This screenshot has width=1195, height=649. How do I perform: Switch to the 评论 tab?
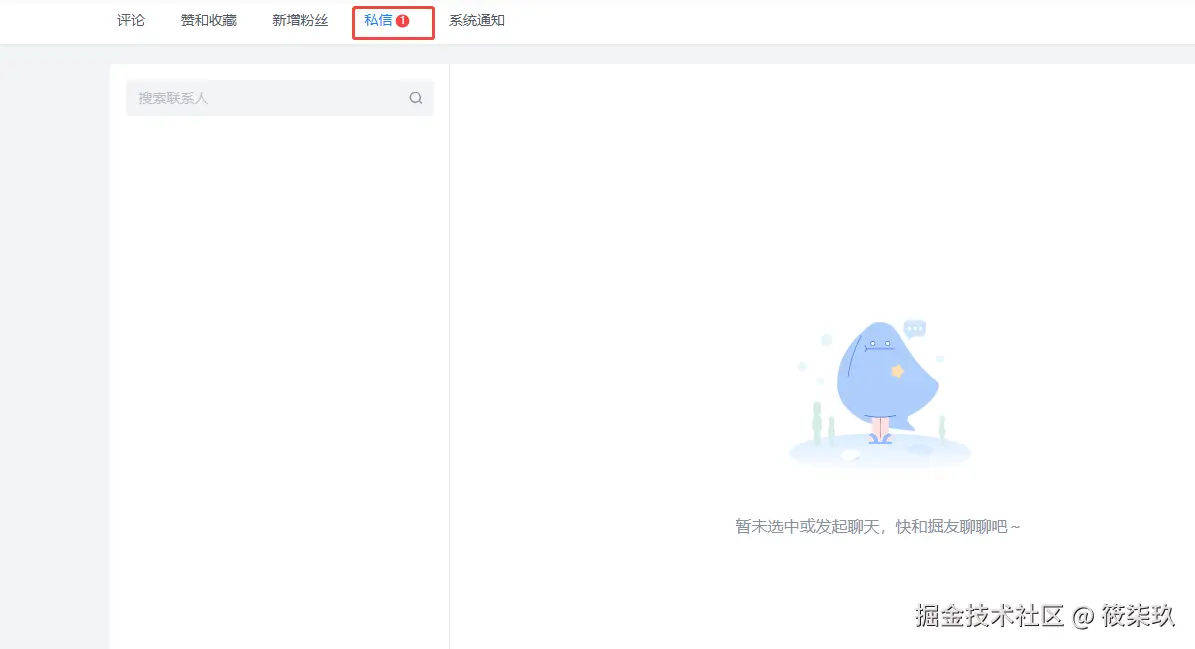tap(130, 20)
